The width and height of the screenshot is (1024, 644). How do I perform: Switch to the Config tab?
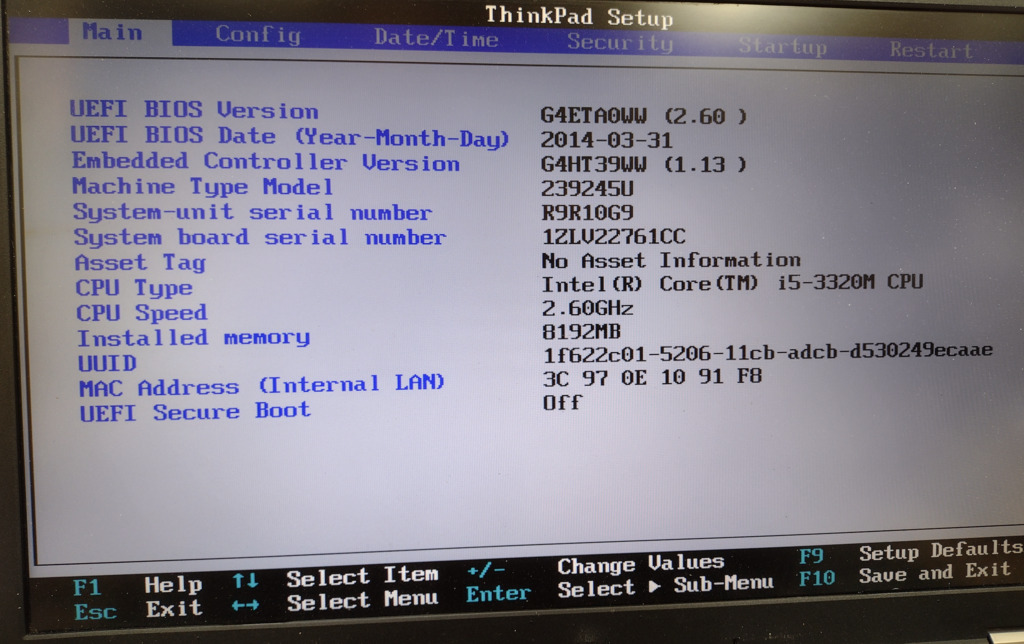point(258,35)
